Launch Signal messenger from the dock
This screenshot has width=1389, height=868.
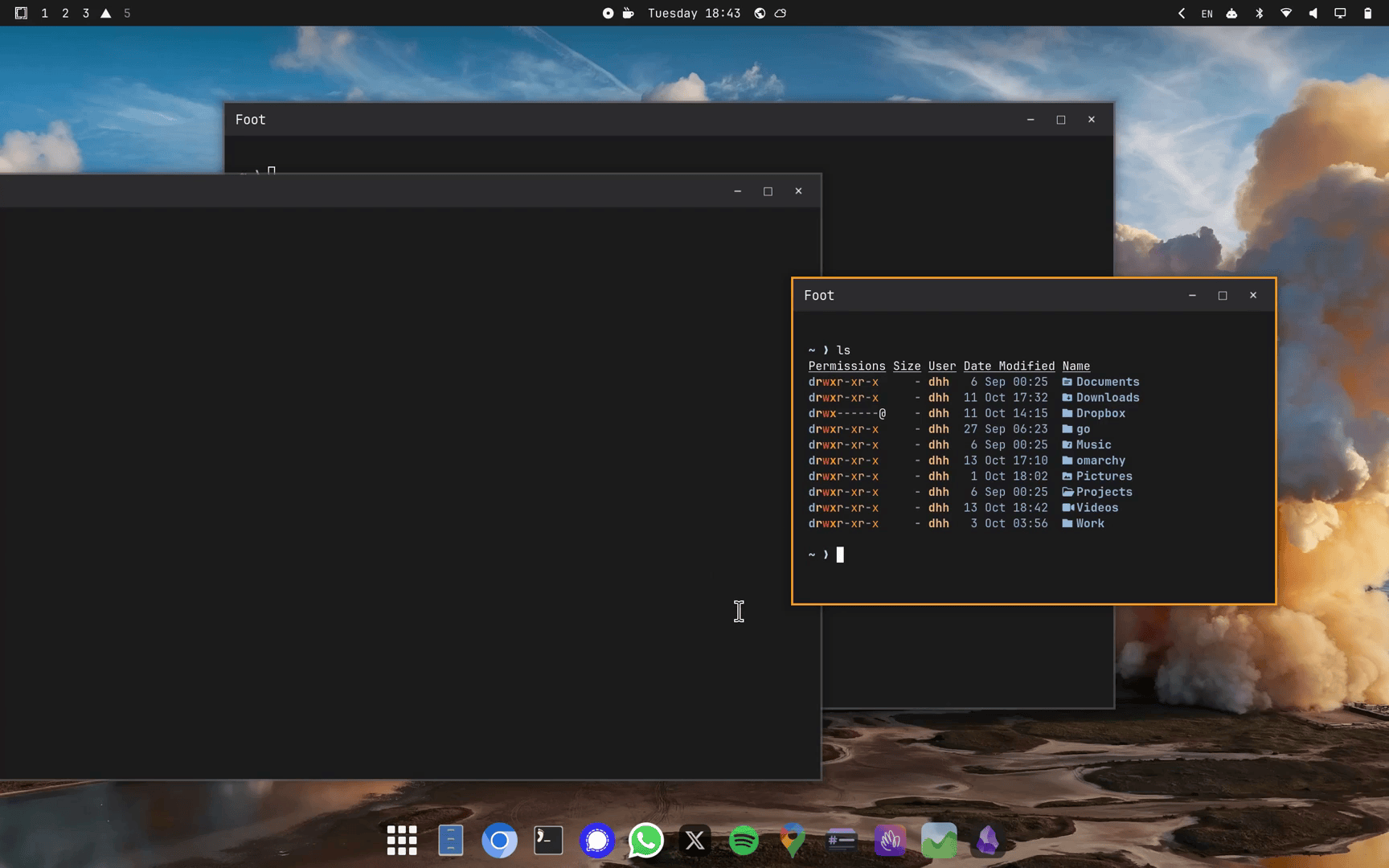click(597, 841)
